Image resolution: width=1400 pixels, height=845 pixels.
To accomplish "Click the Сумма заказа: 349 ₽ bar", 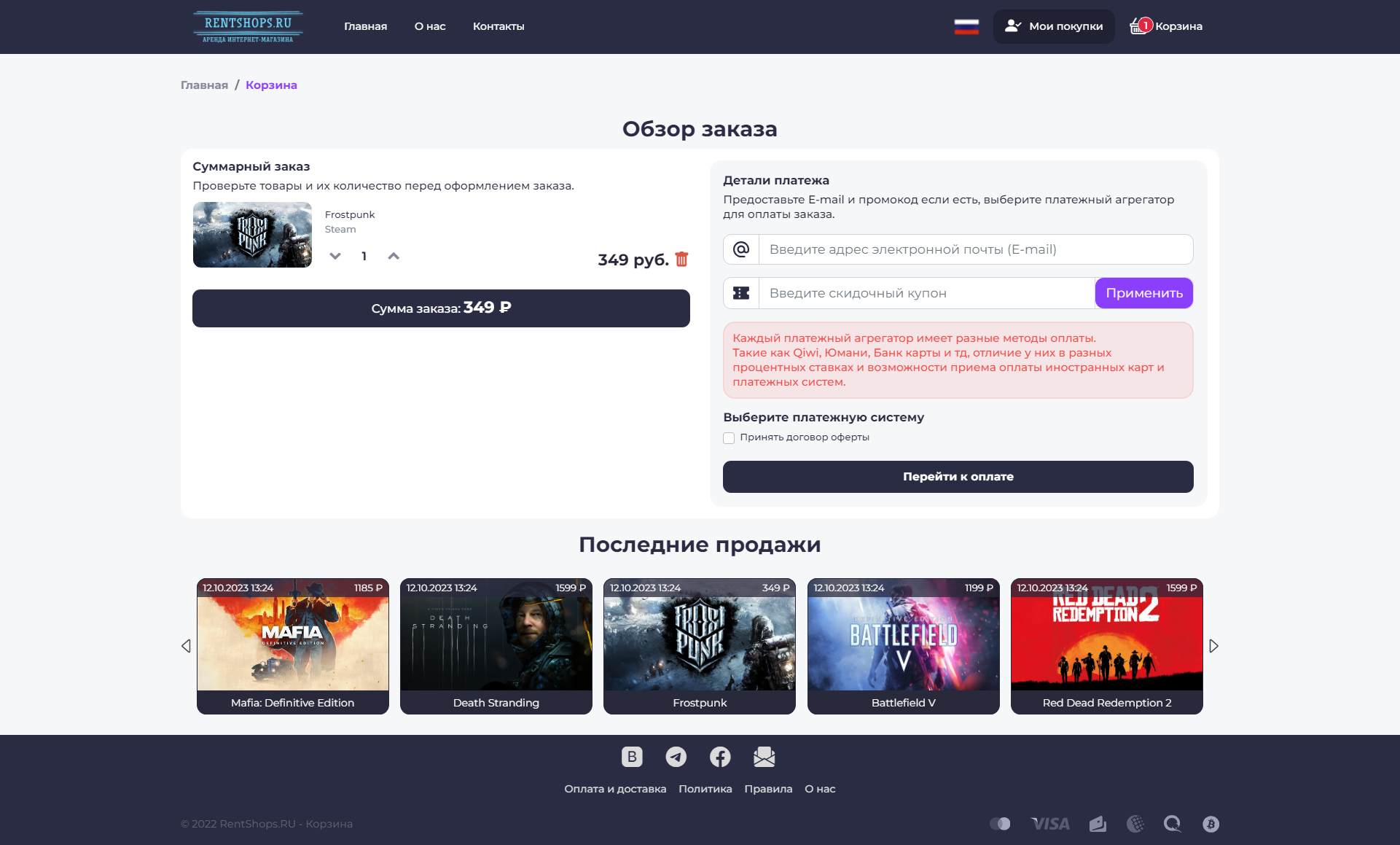I will (x=441, y=308).
